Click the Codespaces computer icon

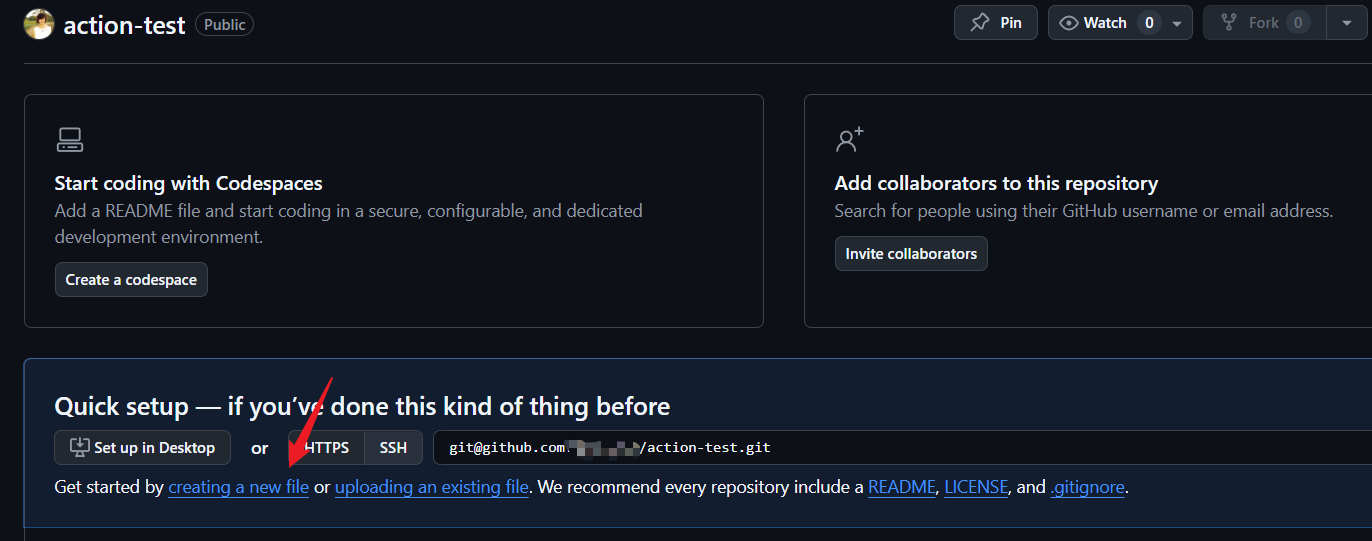(x=70, y=140)
